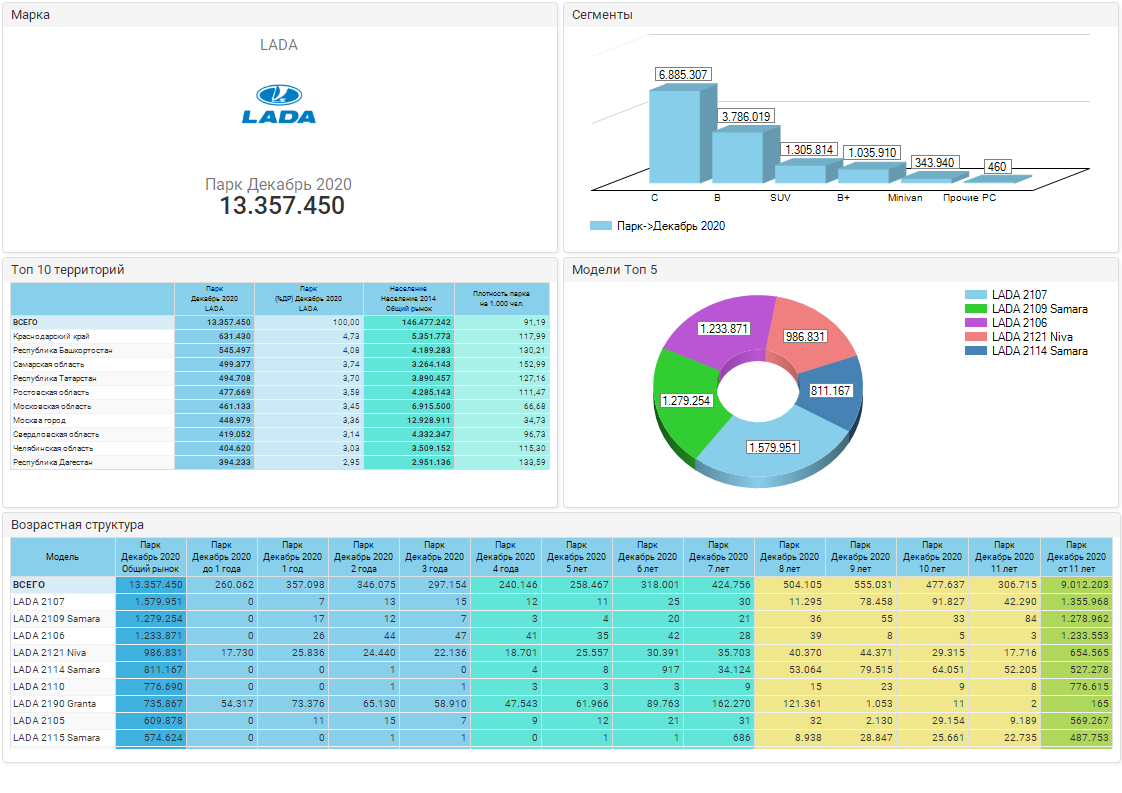The width and height of the screenshot is (1122, 793).
Task: Click the LADA logo image
Action: coord(279,104)
